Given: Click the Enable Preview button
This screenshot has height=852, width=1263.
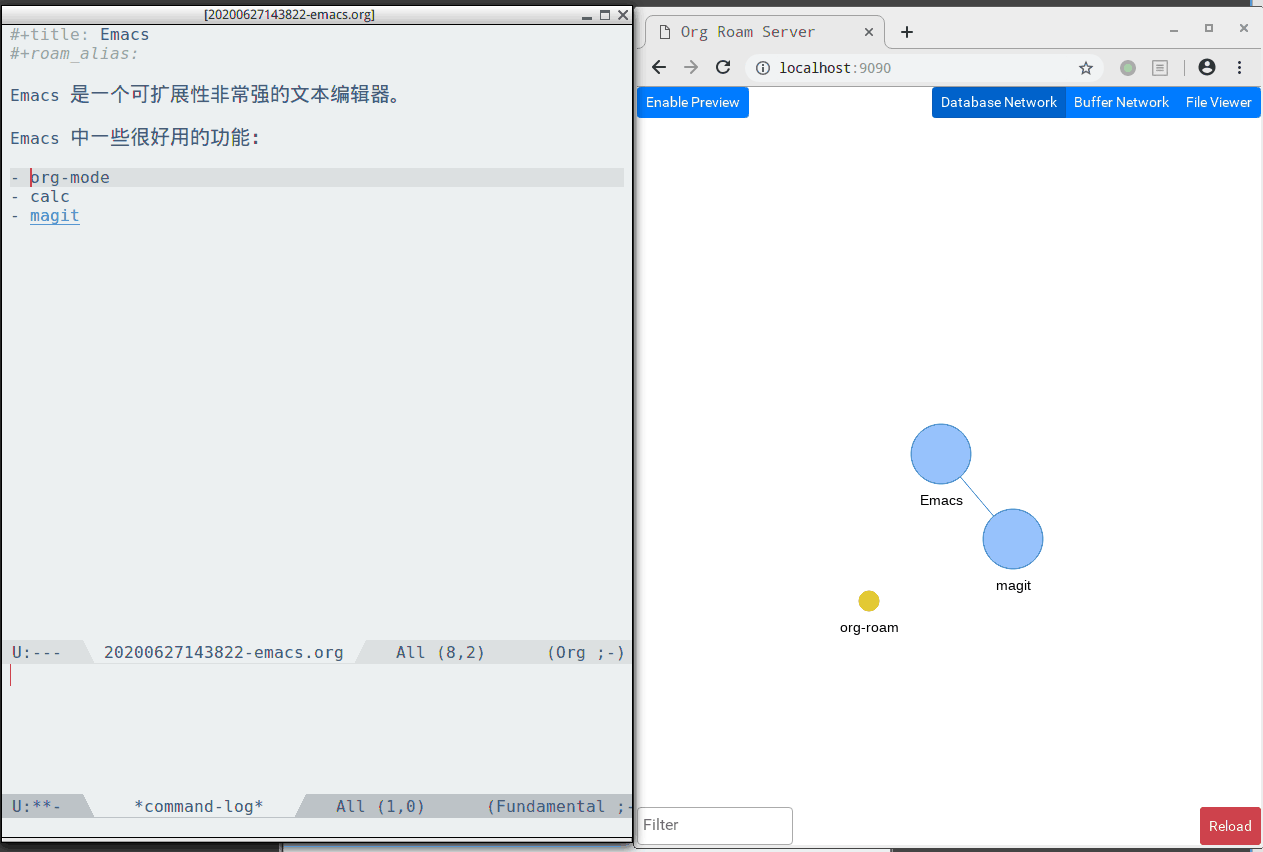Looking at the screenshot, I should [x=693, y=102].
